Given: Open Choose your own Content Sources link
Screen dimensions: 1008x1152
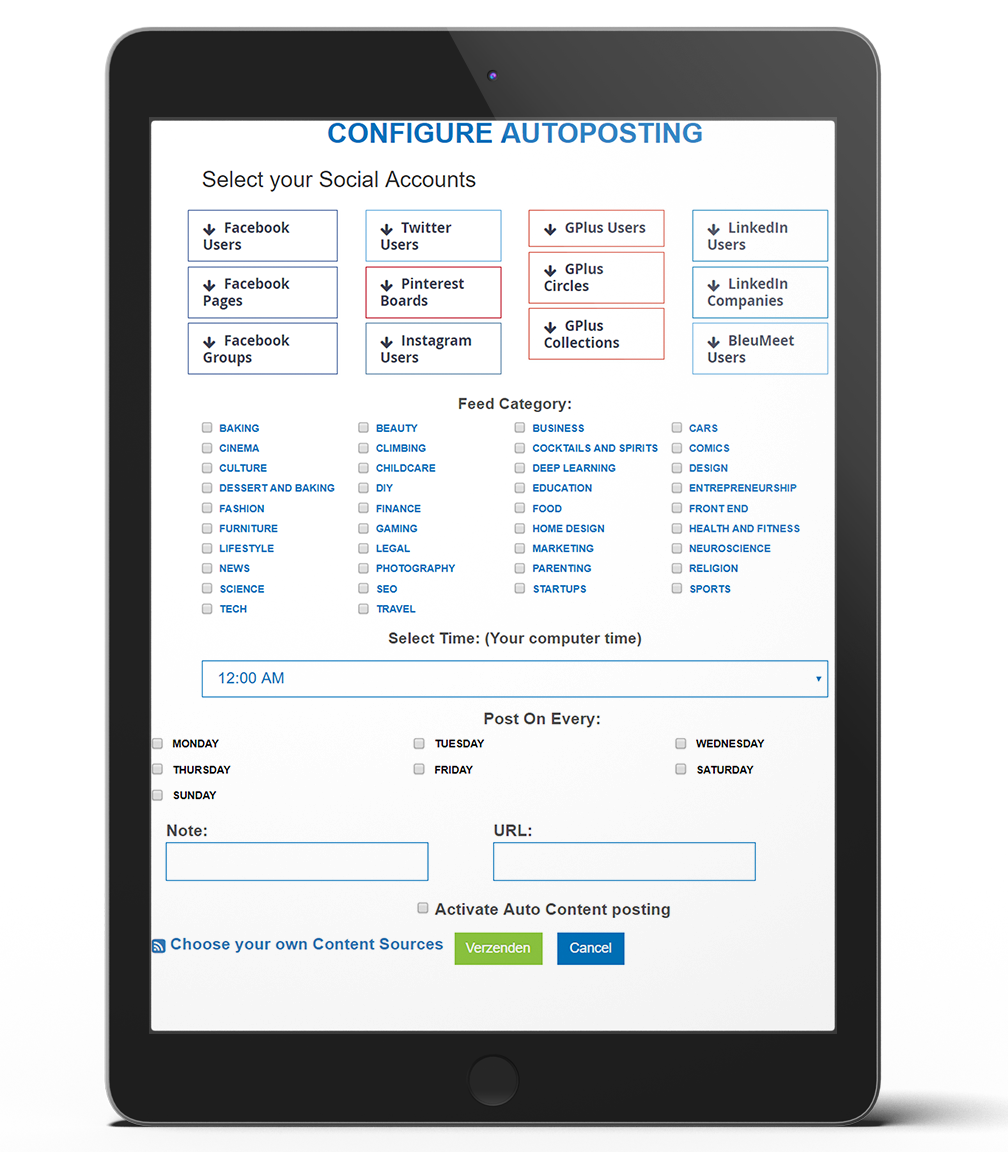Looking at the screenshot, I should click(x=306, y=944).
